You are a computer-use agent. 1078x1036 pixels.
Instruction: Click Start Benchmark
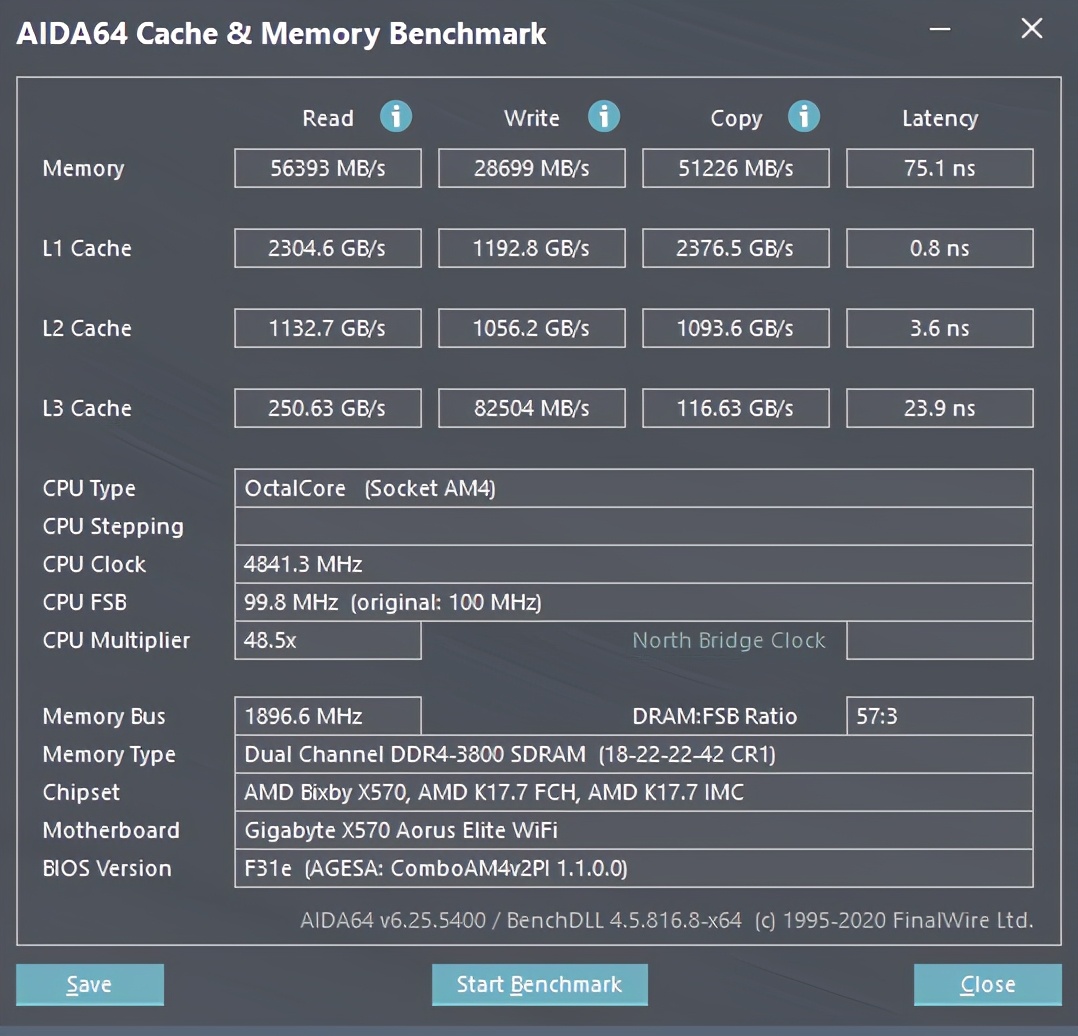[540, 984]
